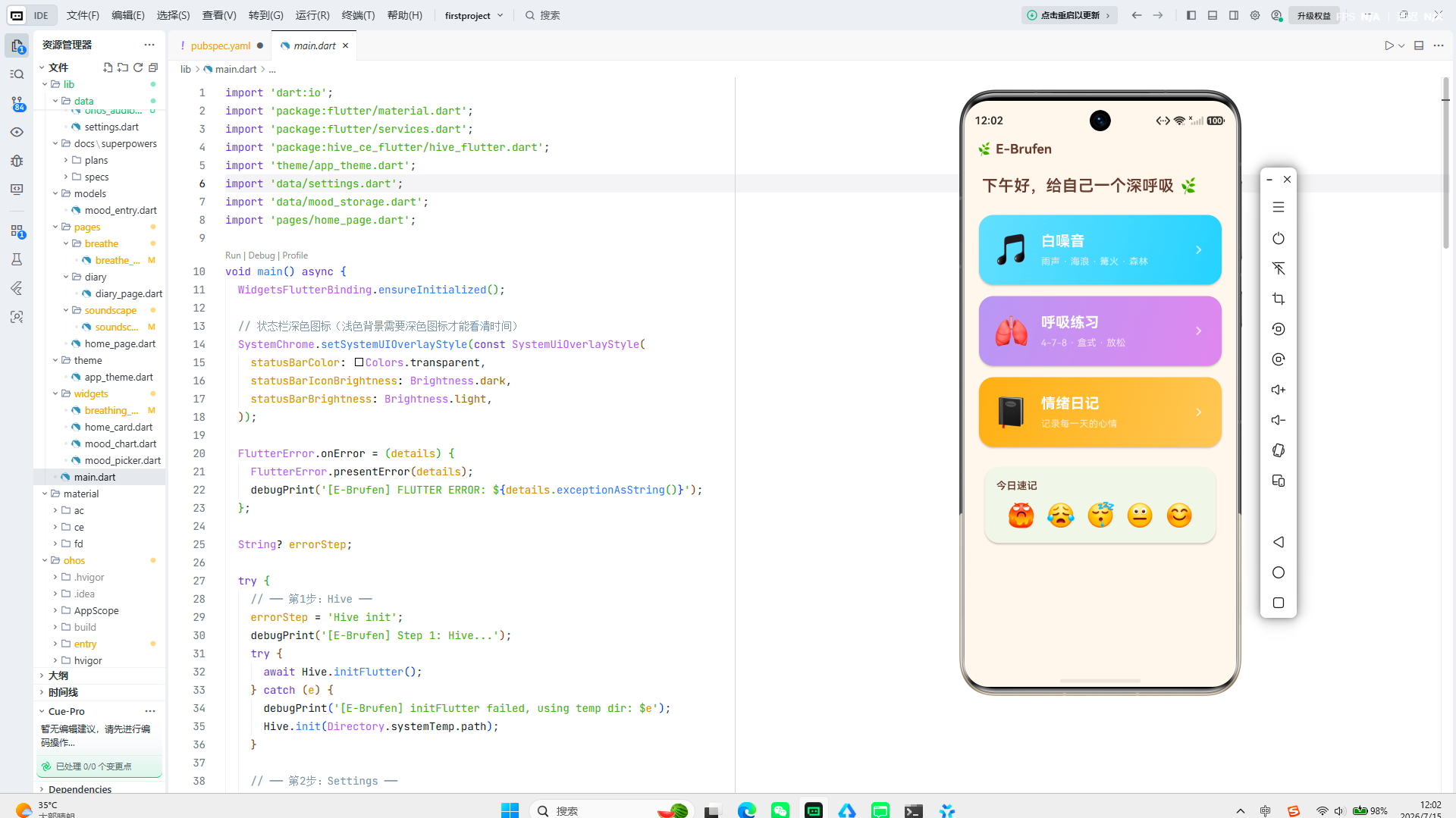The height and width of the screenshot is (818, 1456).
Task: Collapse all folders in the explorer
Action: click(153, 67)
